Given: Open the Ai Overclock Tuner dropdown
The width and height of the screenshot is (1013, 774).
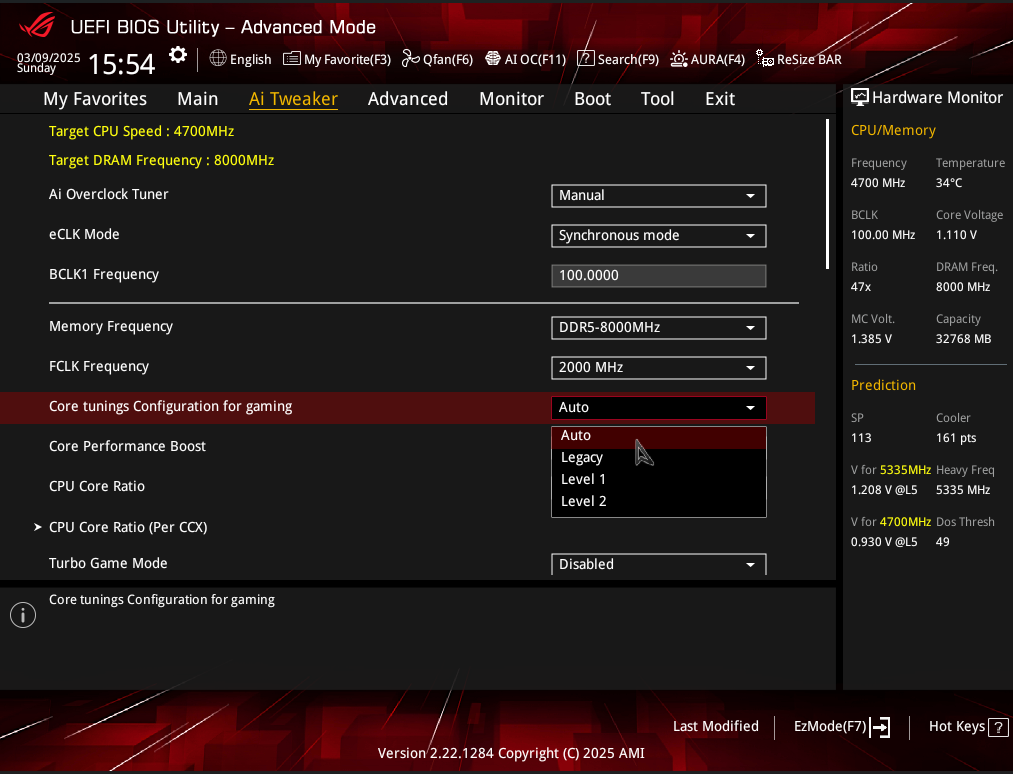Looking at the screenshot, I should click(x=658, y=196).
